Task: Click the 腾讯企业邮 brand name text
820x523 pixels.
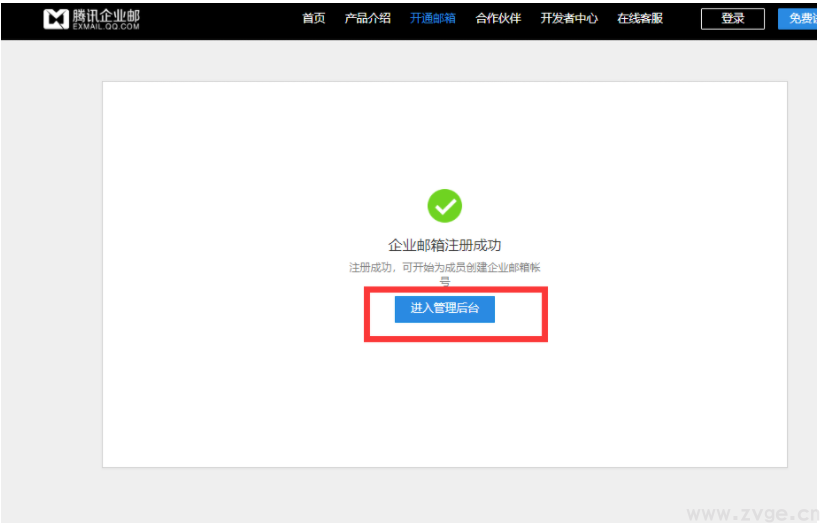Action: 106,15
